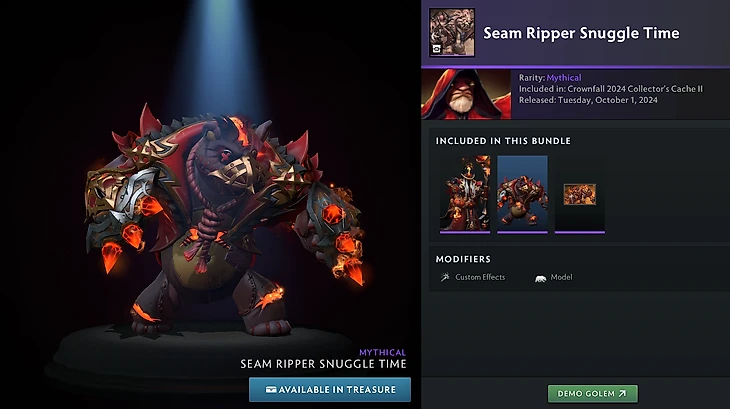Click the Custom Effects label
Viewport: 730px width, 409px height.
point(480,277)
